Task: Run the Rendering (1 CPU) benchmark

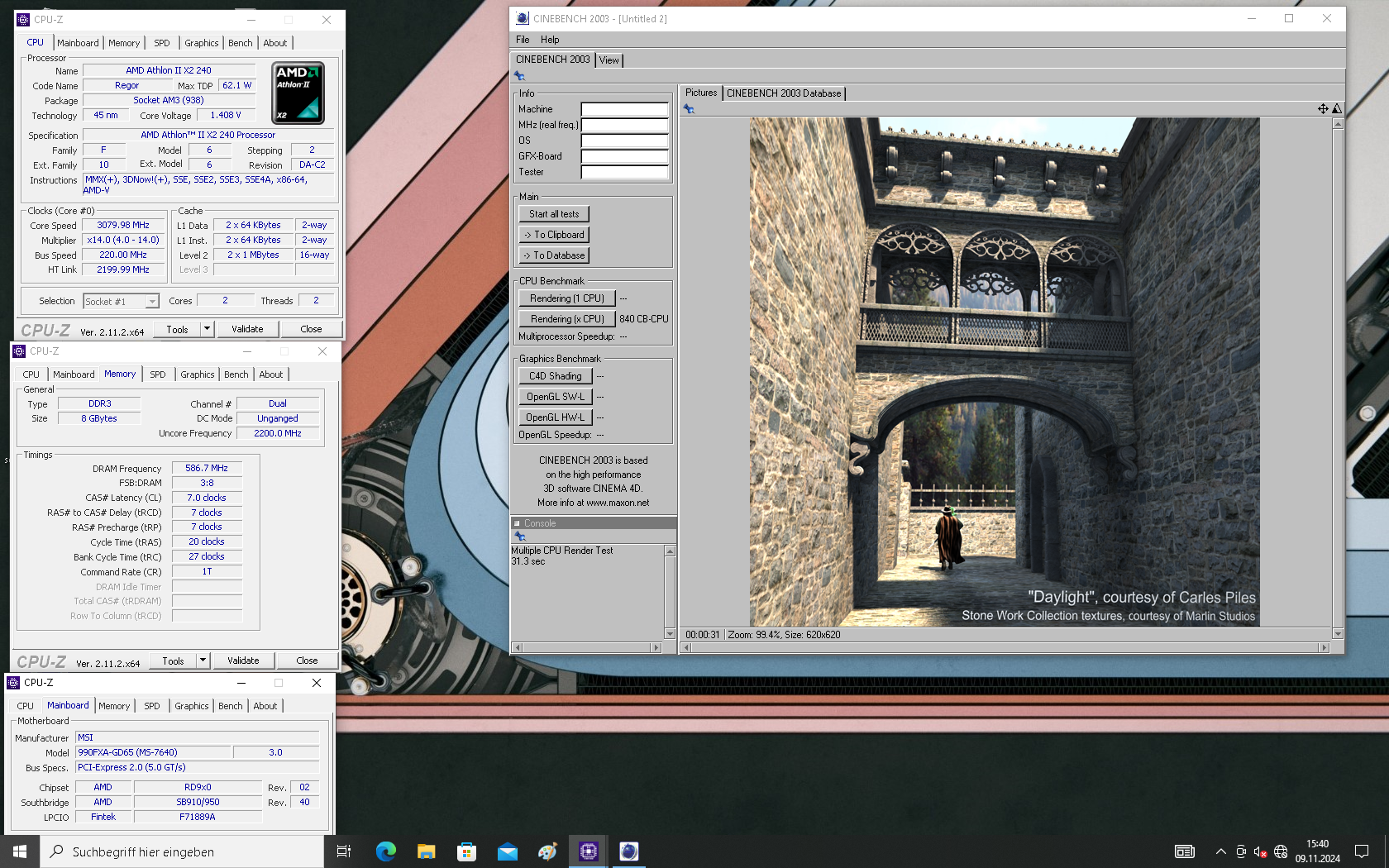Action: coord(567,298)
